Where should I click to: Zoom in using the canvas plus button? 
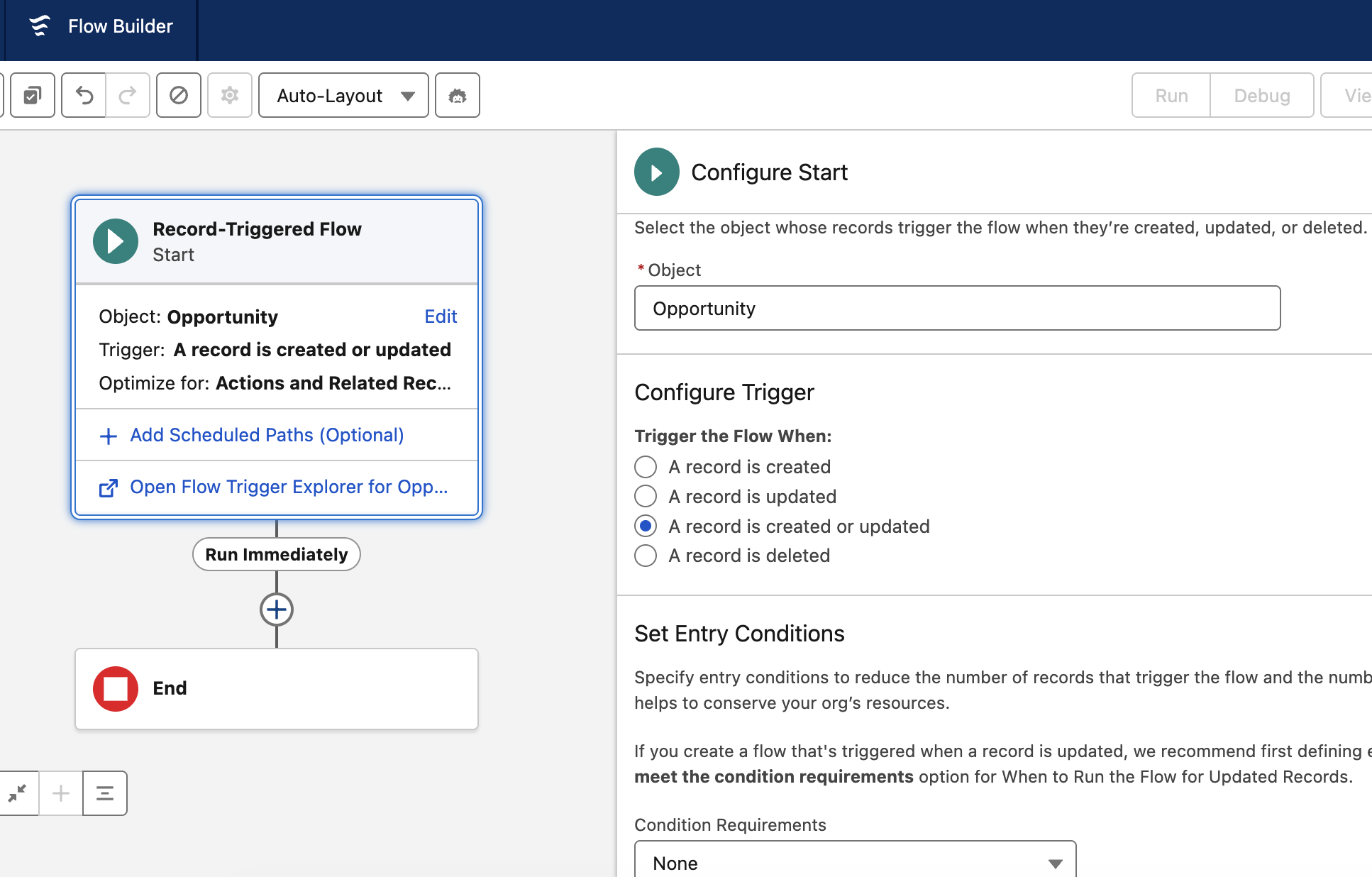[61, 793]
